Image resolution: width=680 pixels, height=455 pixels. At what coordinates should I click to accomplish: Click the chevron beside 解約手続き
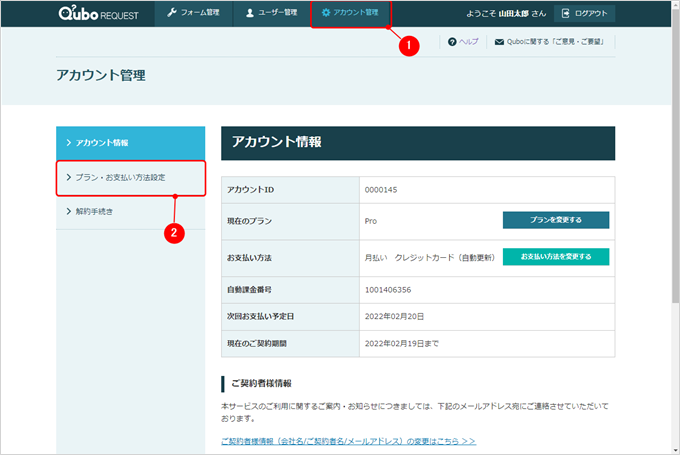69,211
